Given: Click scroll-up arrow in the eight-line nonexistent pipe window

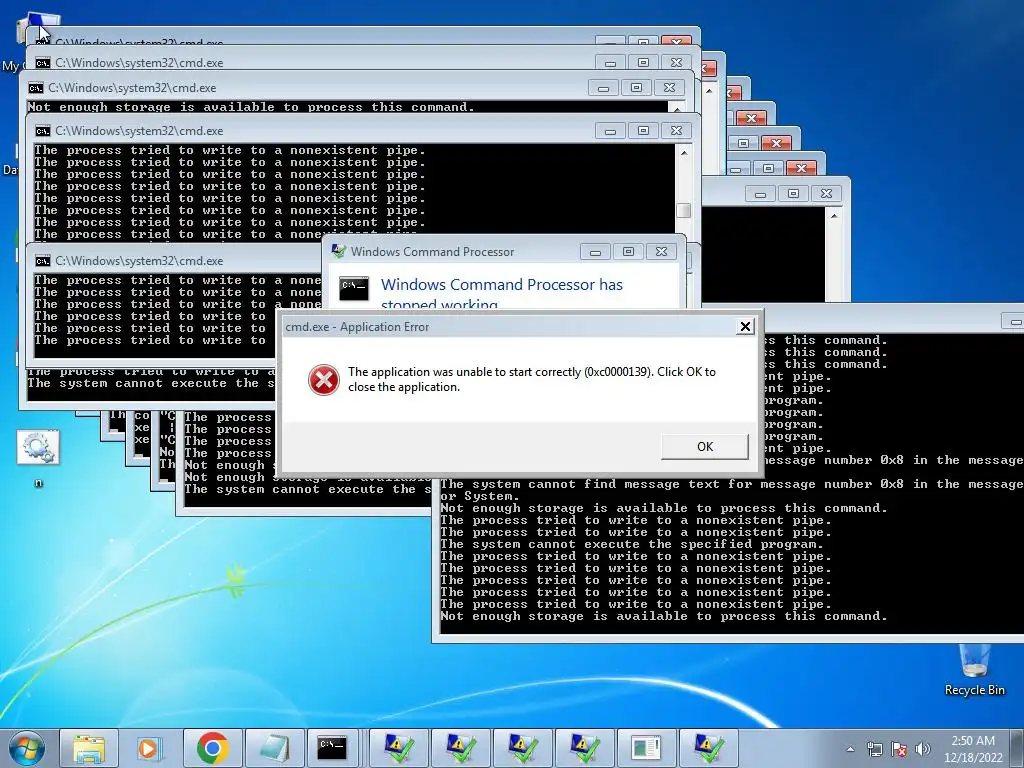Looking at the screenshot, I should 684,153.
